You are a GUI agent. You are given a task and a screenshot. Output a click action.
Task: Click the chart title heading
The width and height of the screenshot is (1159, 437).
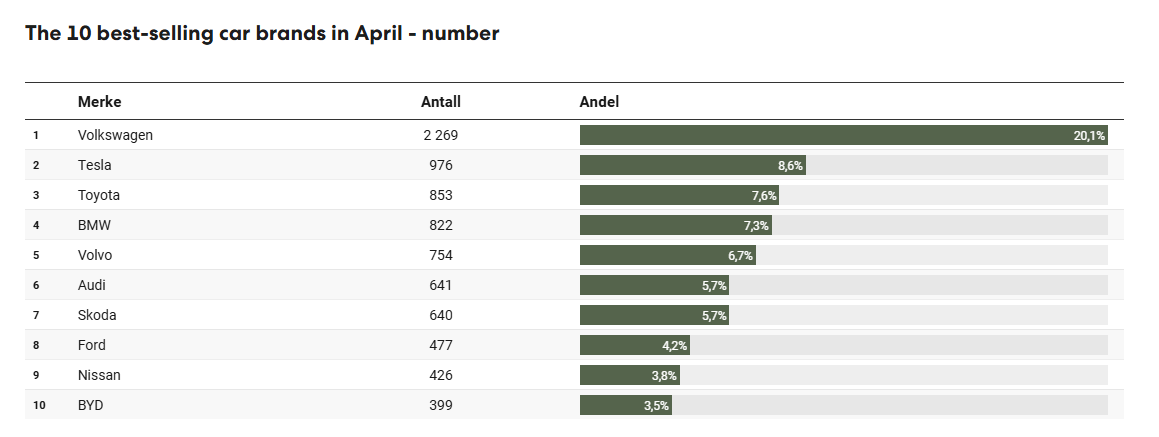pyautogui.click(x=262, y=33)
